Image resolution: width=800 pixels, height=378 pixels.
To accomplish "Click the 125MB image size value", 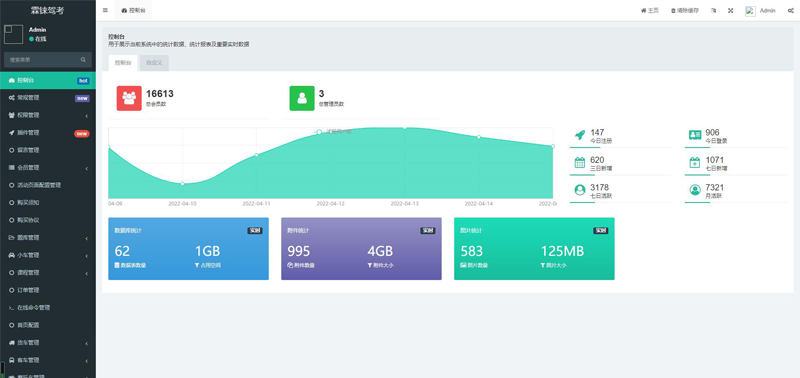I will click(x=562, y=251).
